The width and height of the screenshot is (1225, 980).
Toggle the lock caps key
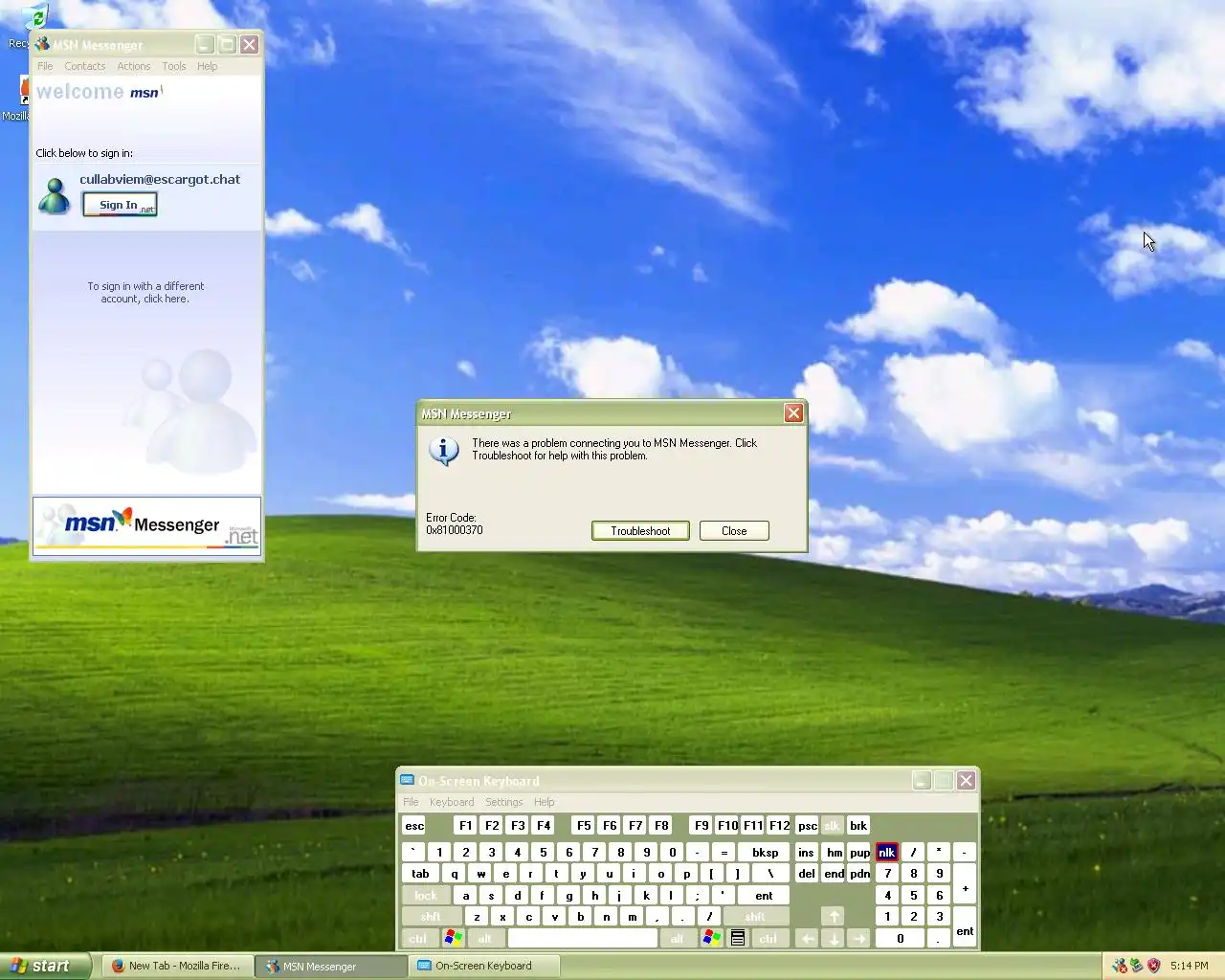[426, 896]
